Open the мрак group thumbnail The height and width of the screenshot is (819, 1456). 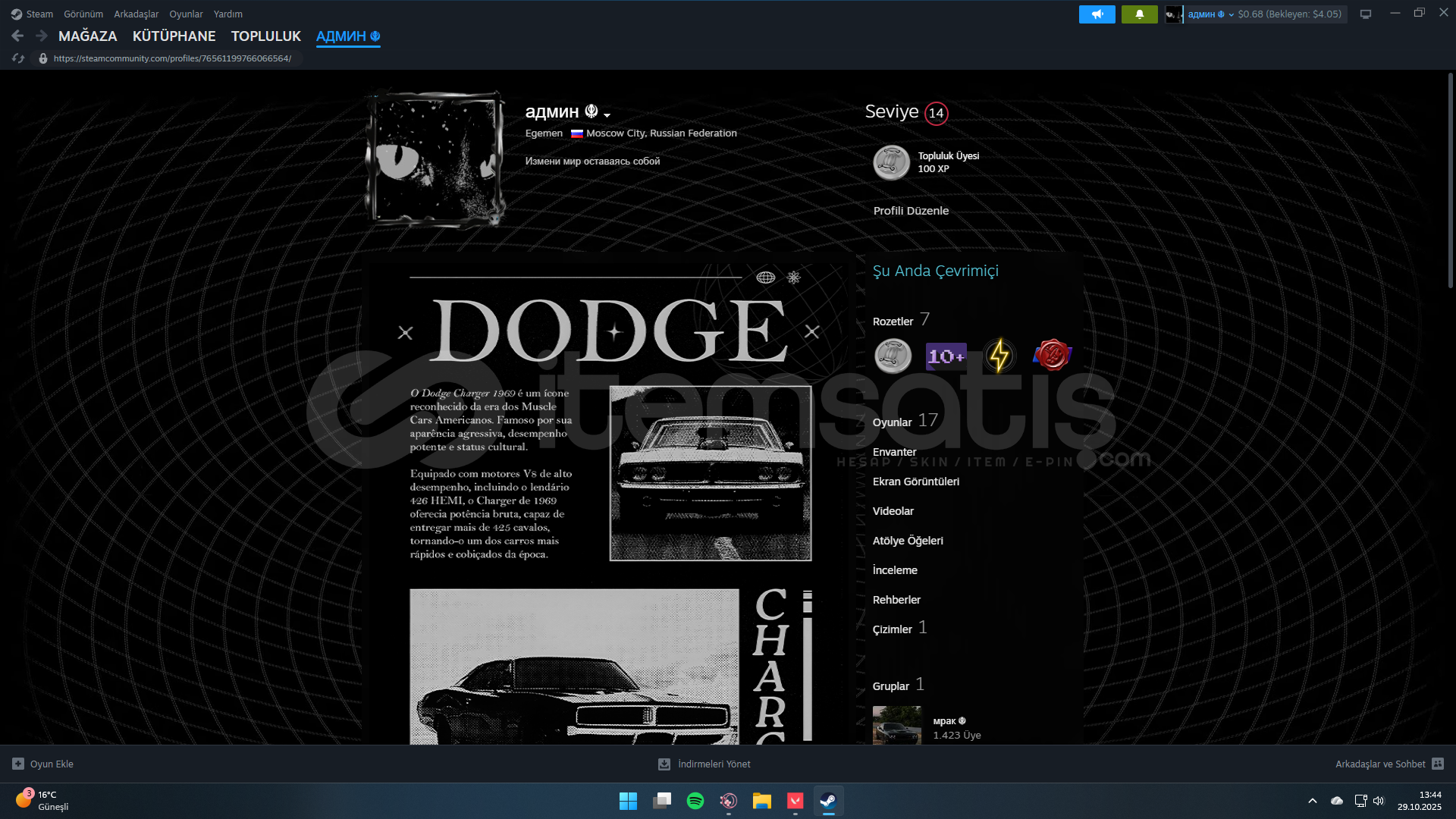click(896, 725)
